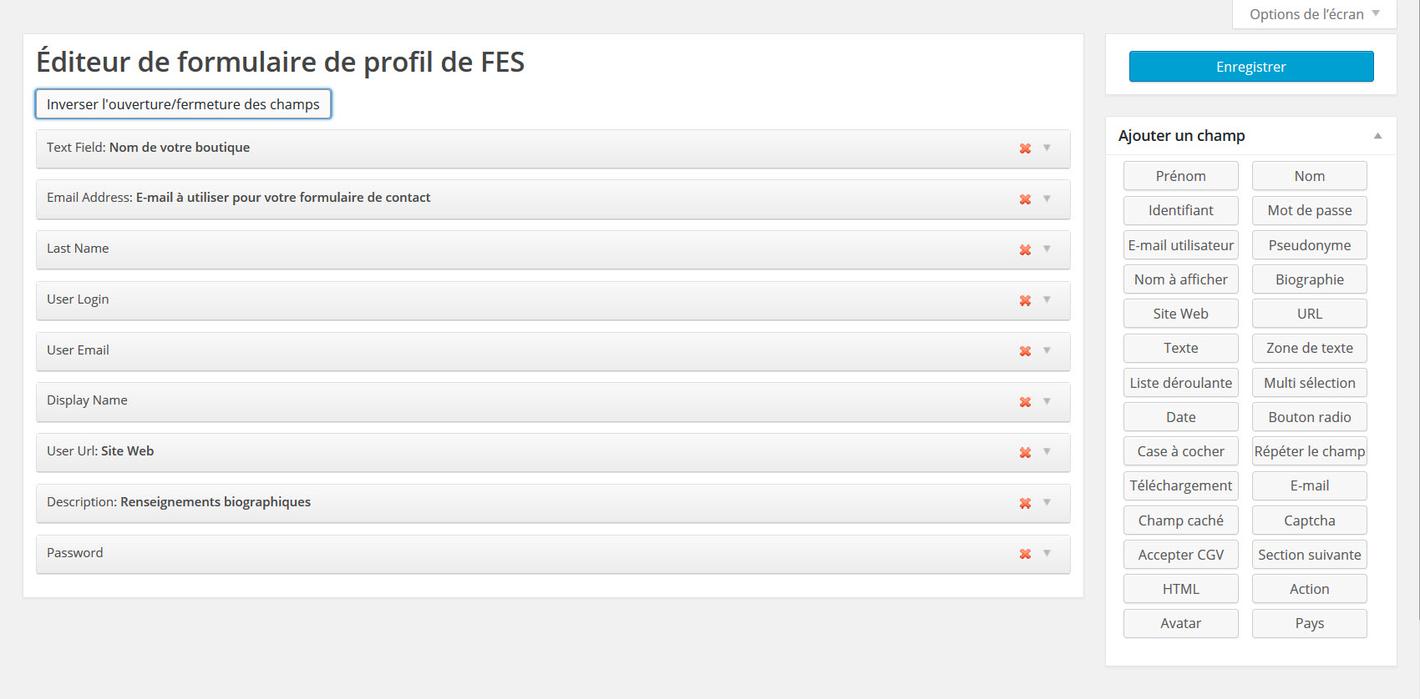This screenshot has width=1420, height=699.
Task: Click the Enregistrer button
Action: [1251, 67]
